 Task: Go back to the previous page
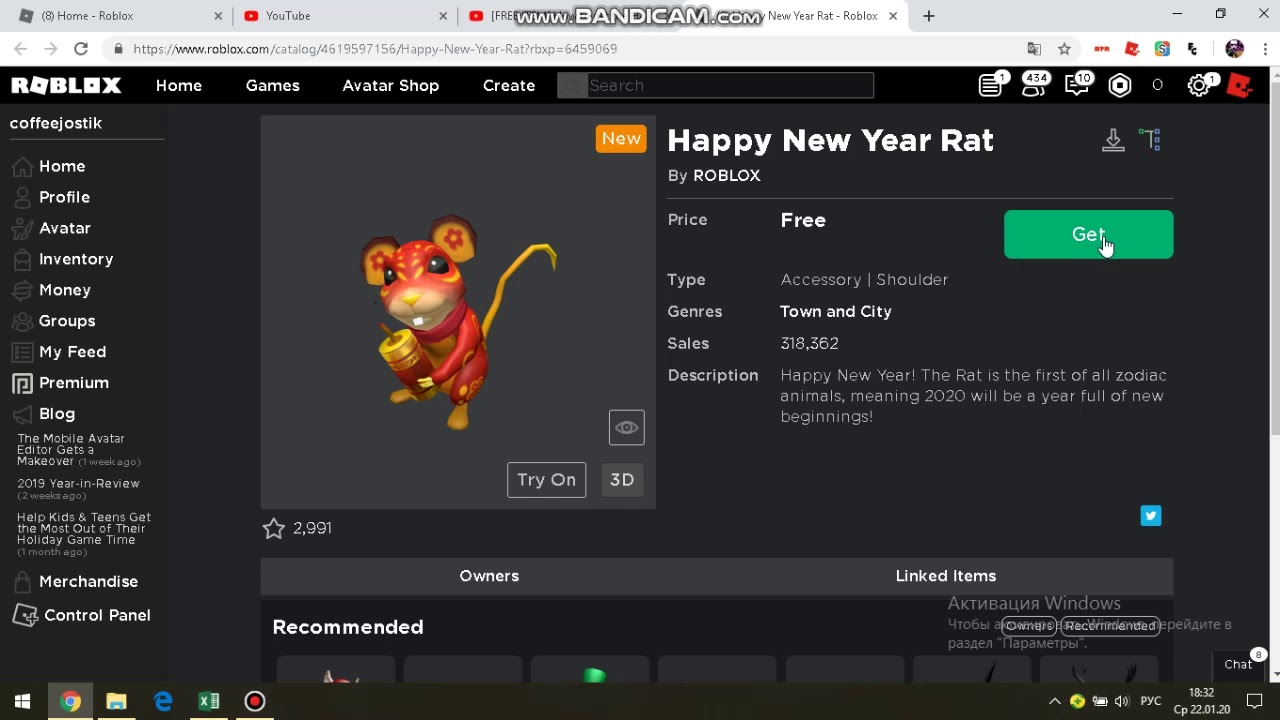(x=20, y=49)
